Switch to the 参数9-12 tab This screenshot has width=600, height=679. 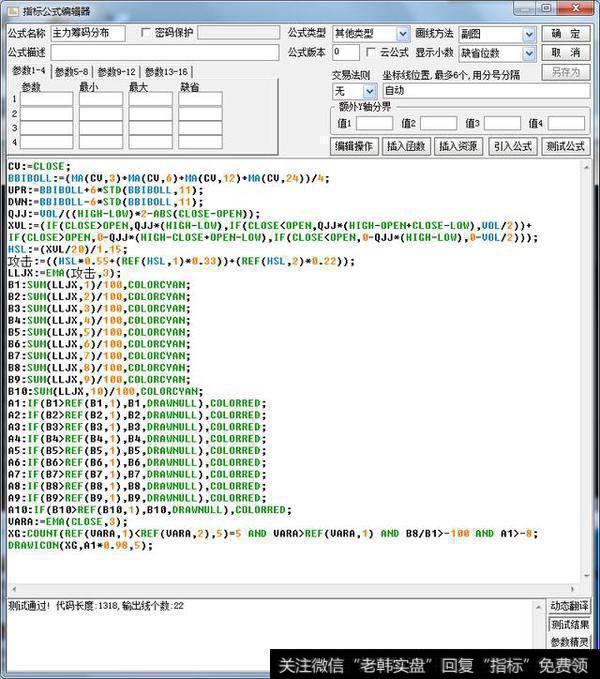click(x=116, y=72)
